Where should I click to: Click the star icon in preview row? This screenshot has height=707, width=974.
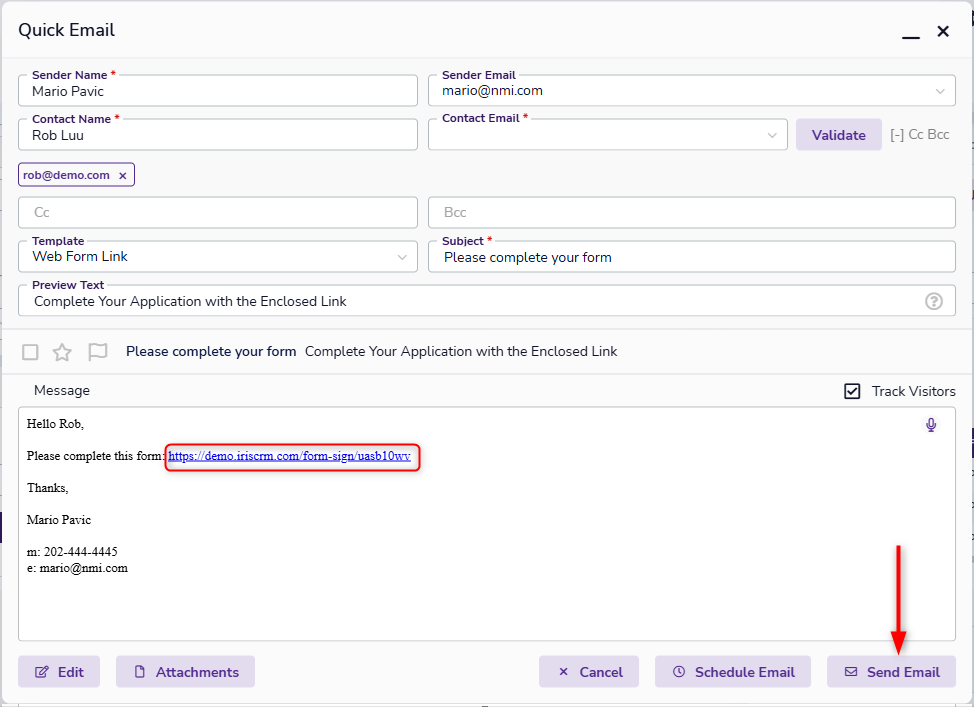click(62, 352)
